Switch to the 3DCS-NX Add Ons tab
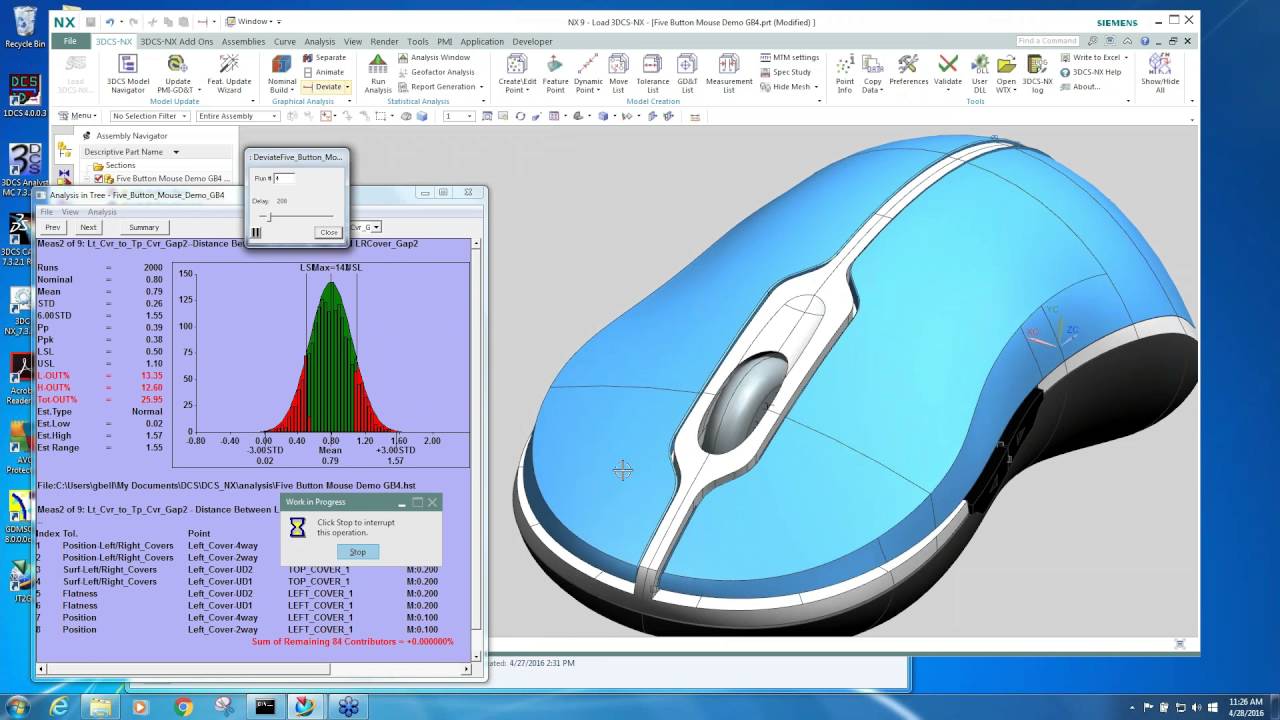 click(176, 42)
